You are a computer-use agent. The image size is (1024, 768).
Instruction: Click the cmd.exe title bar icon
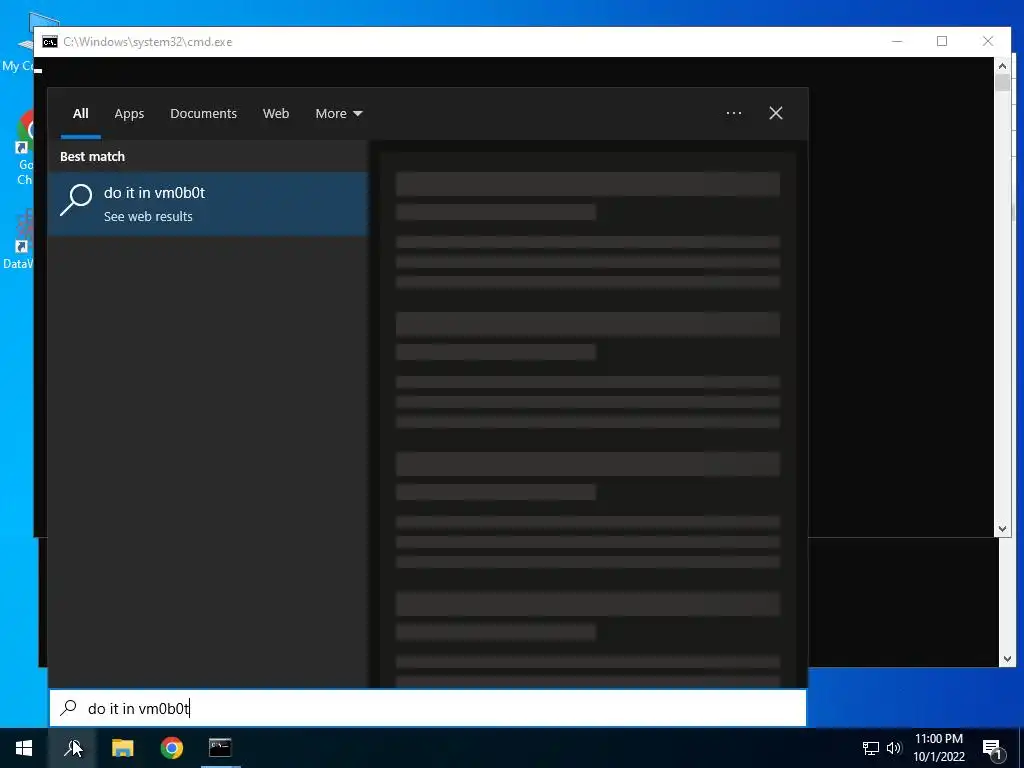(50, 42)
